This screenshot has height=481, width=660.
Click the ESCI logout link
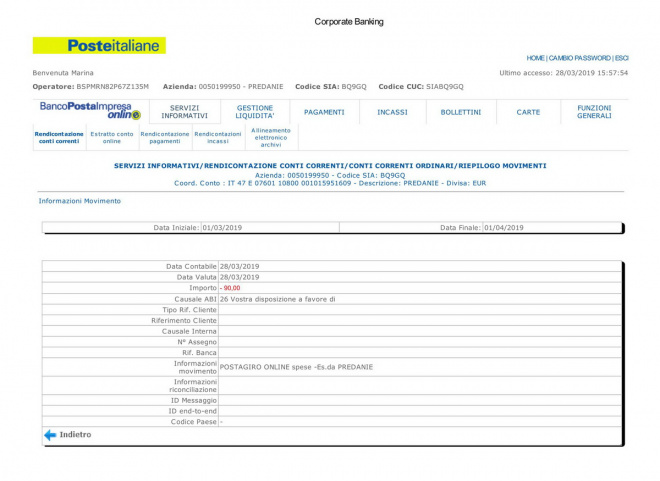[x=621, y=58]
